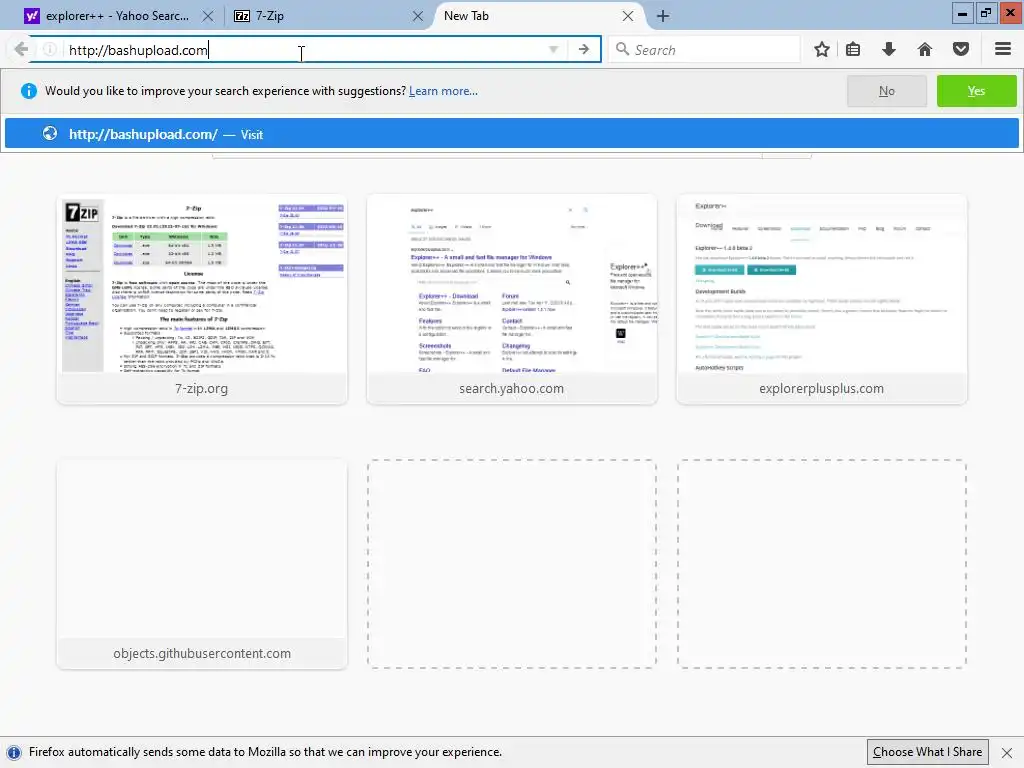
Task: Click the magnifying glass search icon
Action: pos(622,50)
